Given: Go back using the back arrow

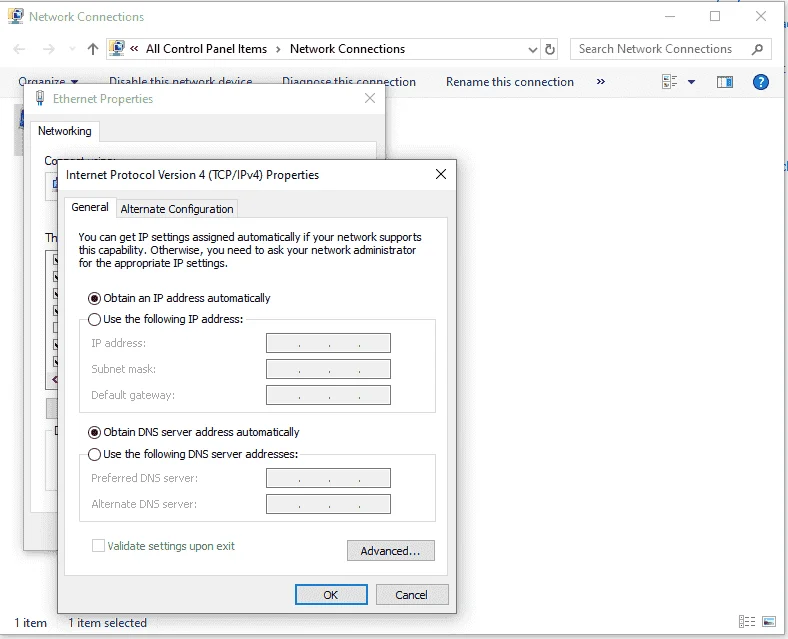Looking at the screenshot, I should pos(19,49).
